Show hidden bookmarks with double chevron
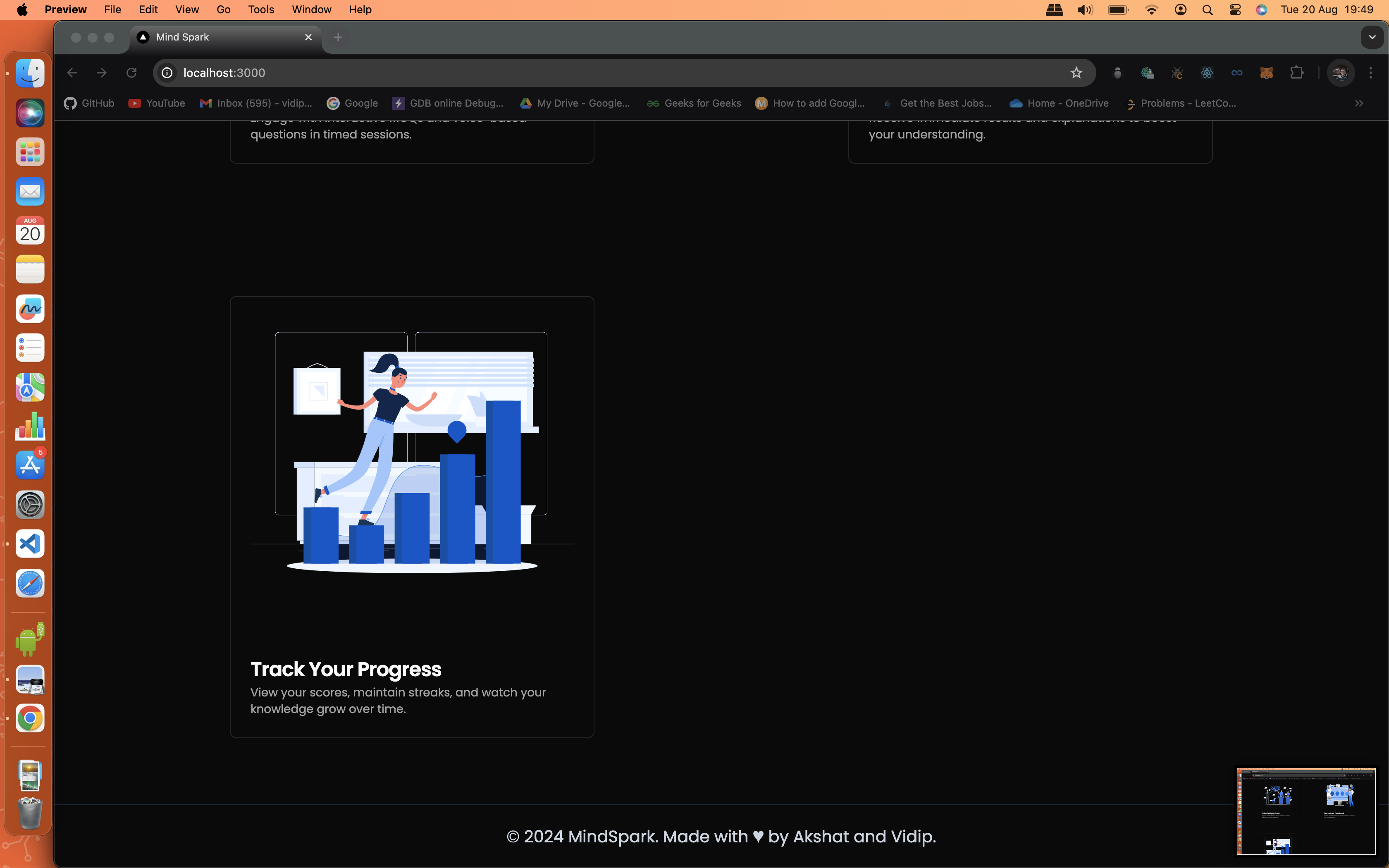The width and height of the screenshot is (1389, 868). [x=1358, y=103]
